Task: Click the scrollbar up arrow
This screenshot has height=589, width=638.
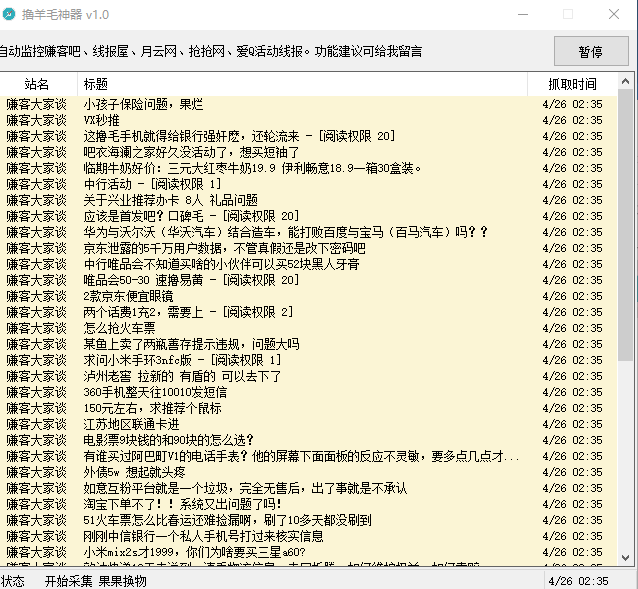Action: [625, 81]
